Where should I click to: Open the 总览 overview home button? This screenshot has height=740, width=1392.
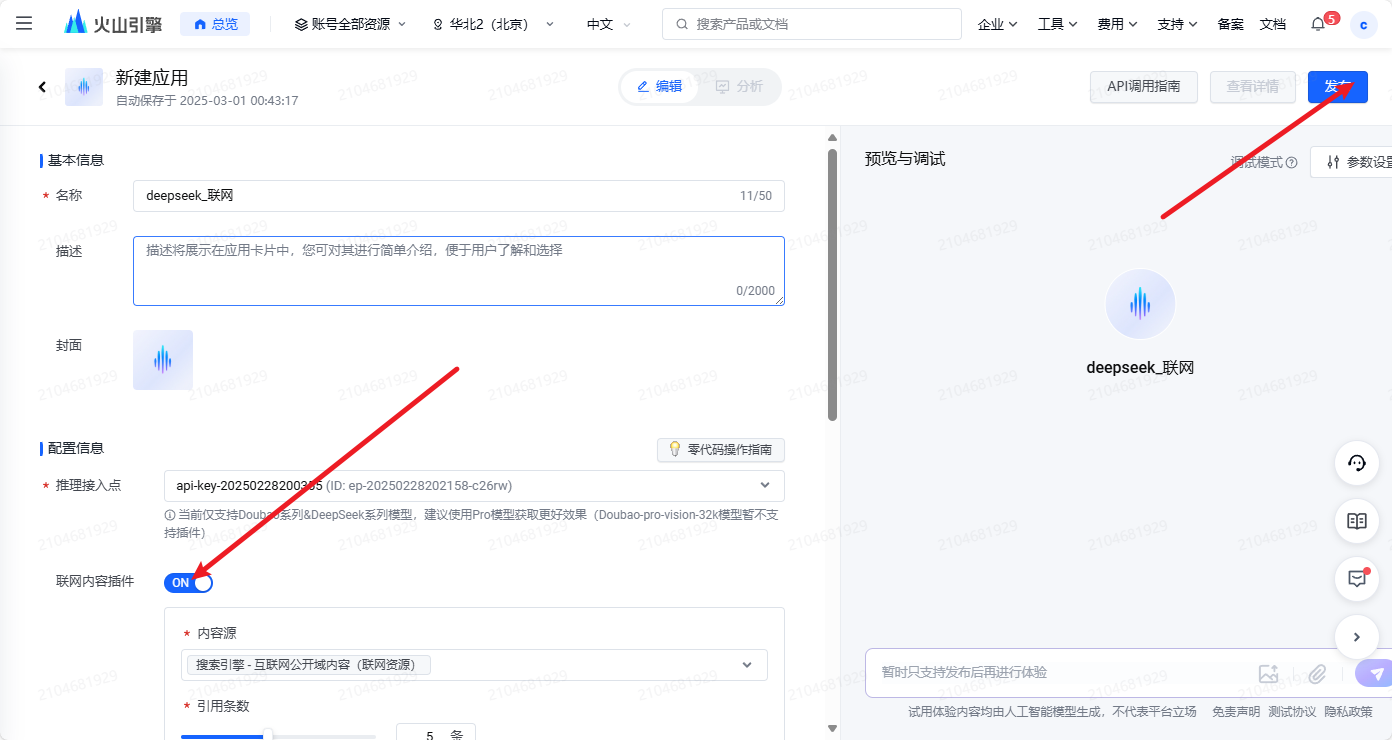pyautogui.click(x=215, y=24)
